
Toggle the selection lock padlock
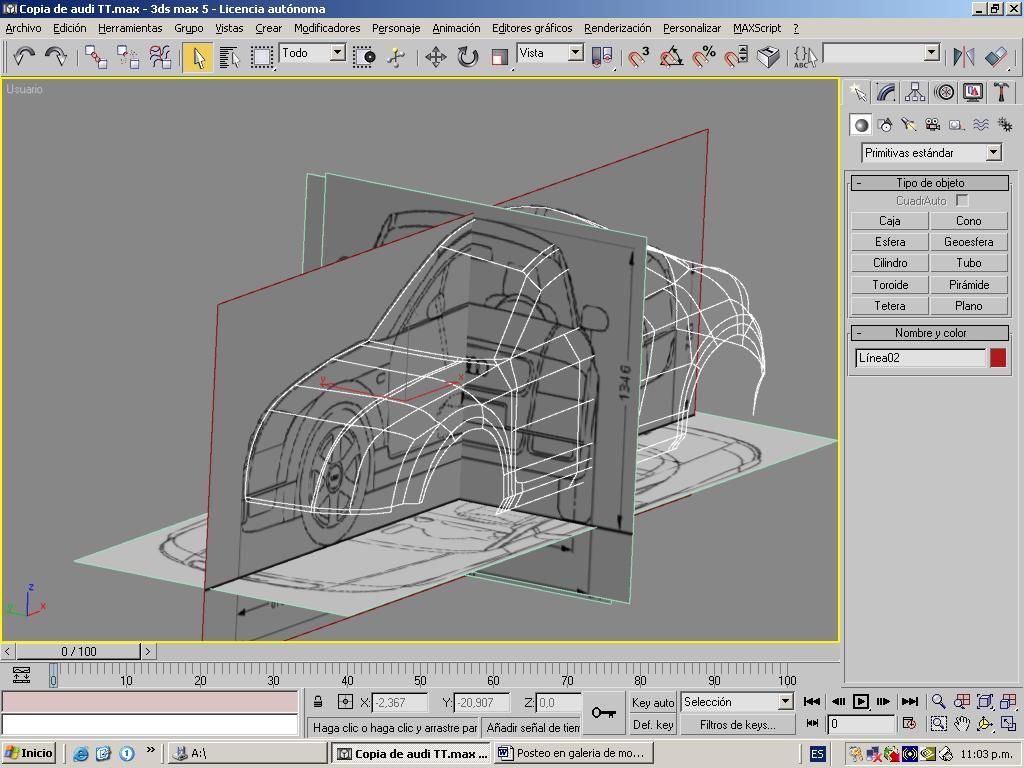[x=318, y=702]
